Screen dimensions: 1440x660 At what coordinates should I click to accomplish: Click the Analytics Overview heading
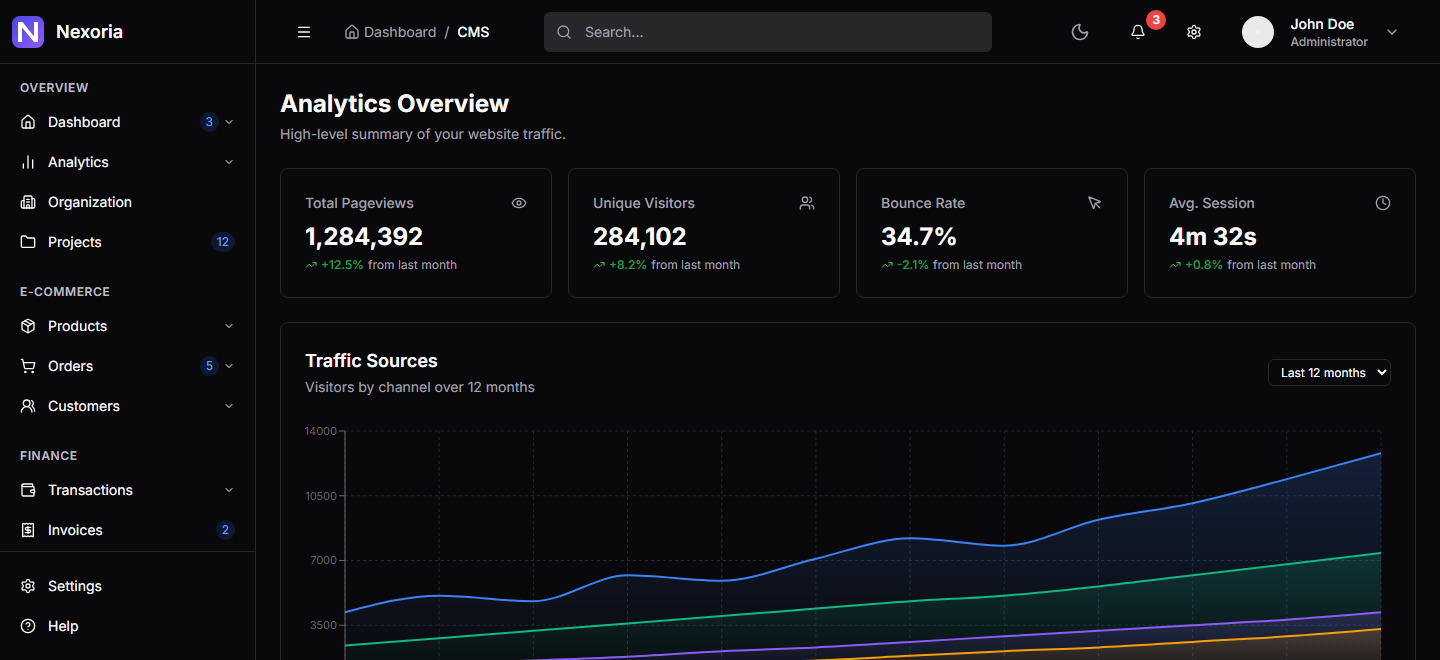pos(394,104)
